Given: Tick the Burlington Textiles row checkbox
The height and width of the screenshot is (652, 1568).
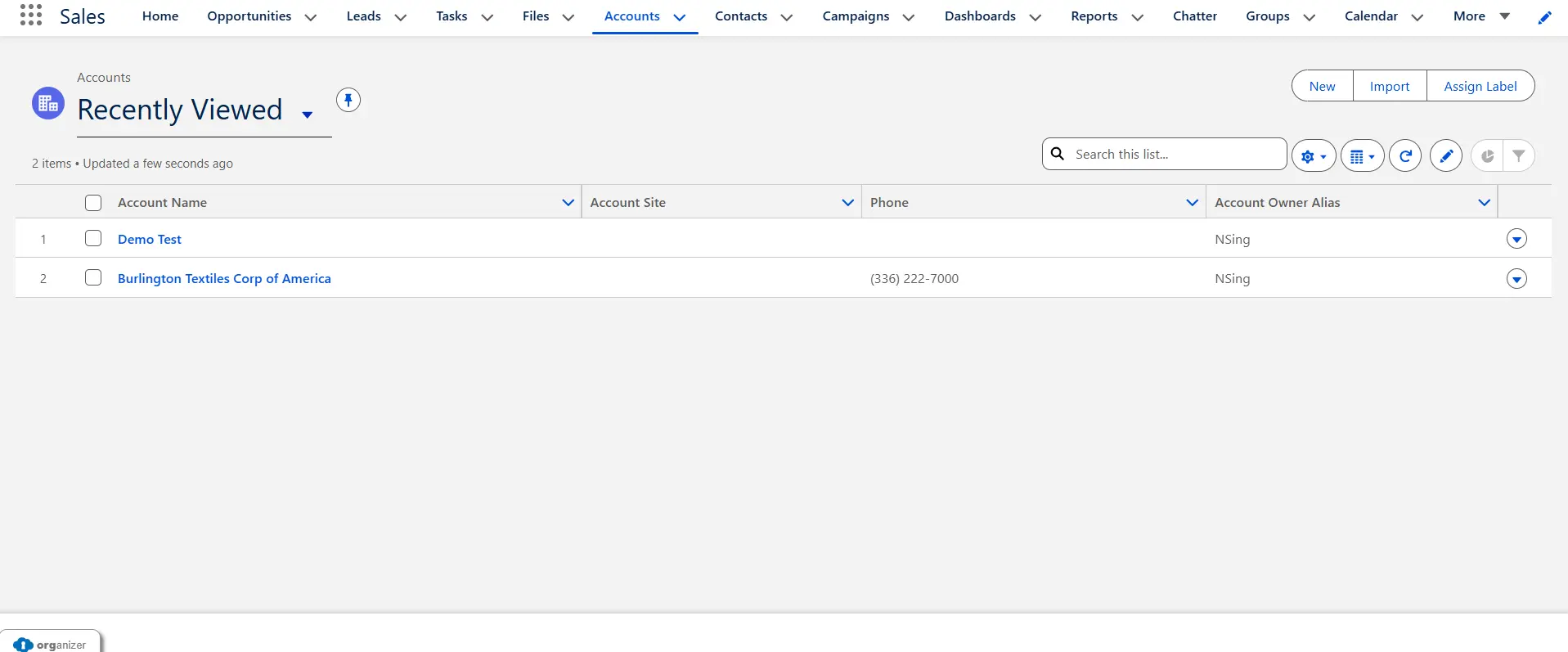Looking at the screenshot, I should click(x=93, y=277).
